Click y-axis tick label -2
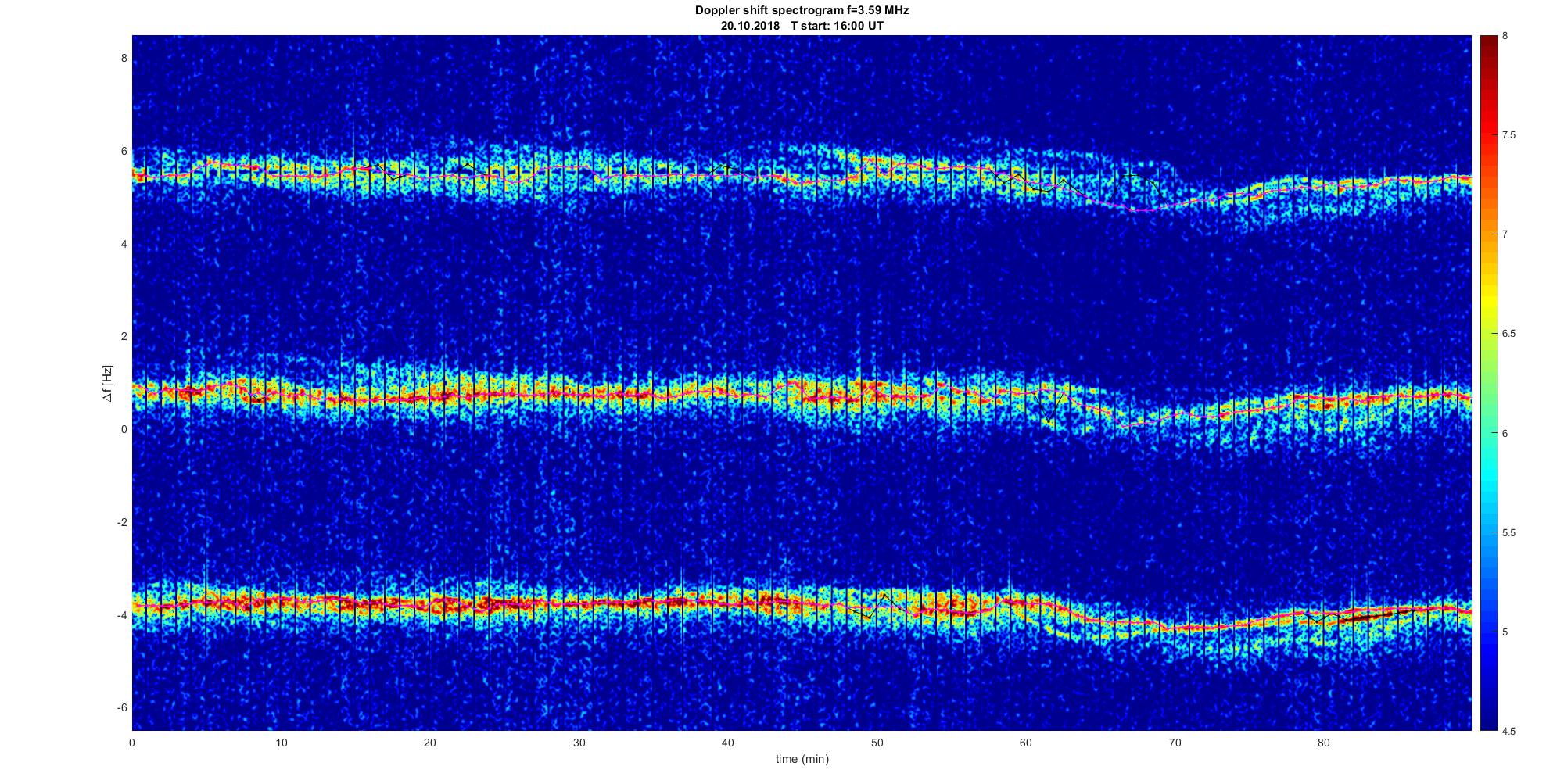This screenshot has height=784, width=1564. (122, 522)
